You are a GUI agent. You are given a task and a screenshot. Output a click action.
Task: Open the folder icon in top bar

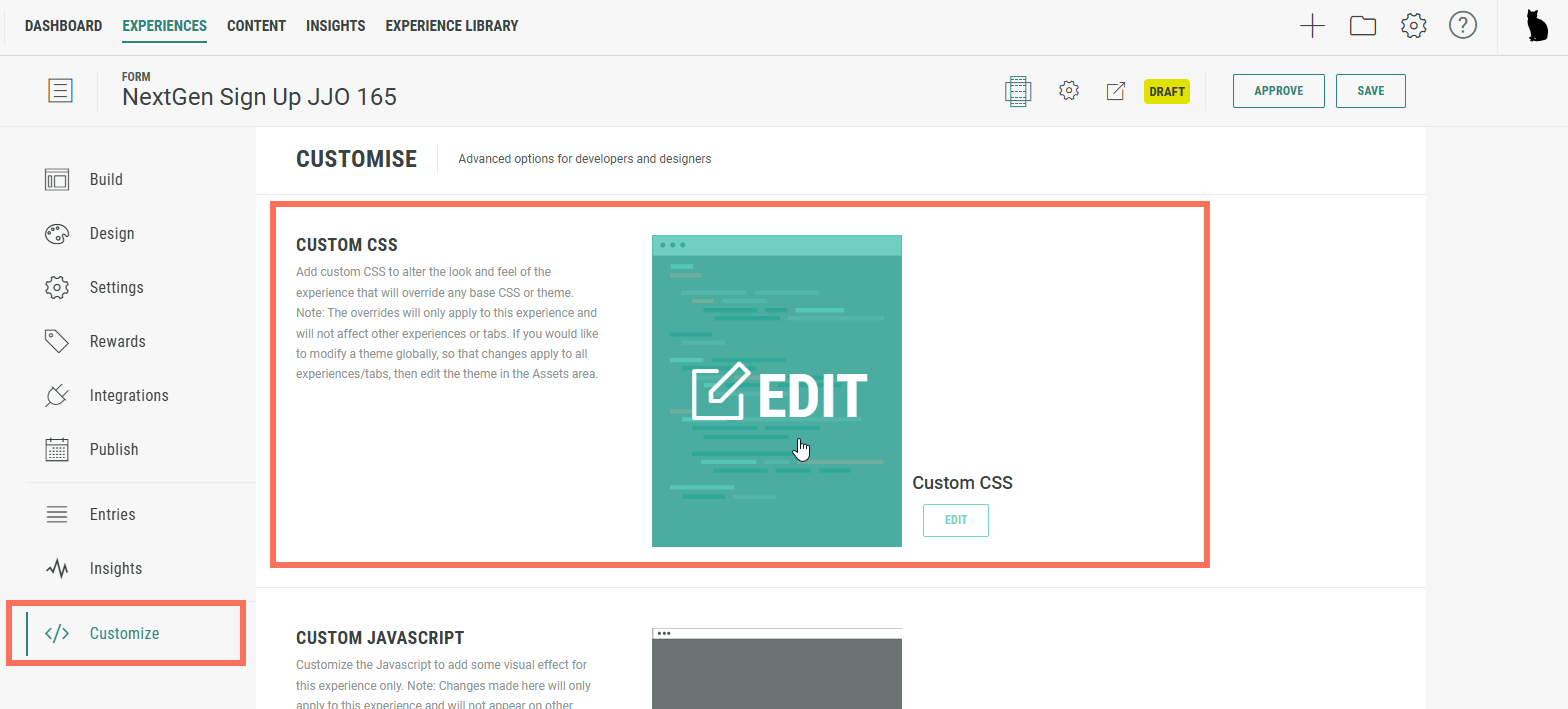[x=1363, y=27]
